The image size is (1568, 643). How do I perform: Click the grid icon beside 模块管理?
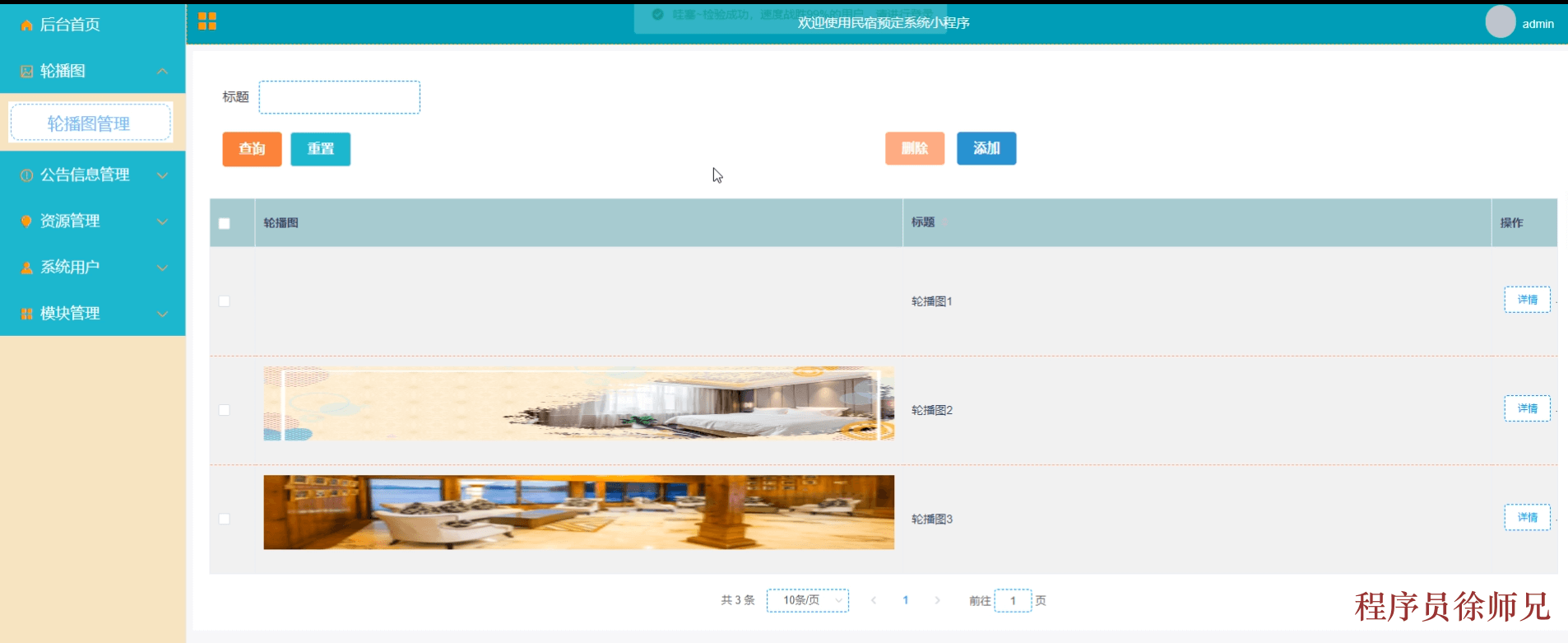(x=26, y=314)
